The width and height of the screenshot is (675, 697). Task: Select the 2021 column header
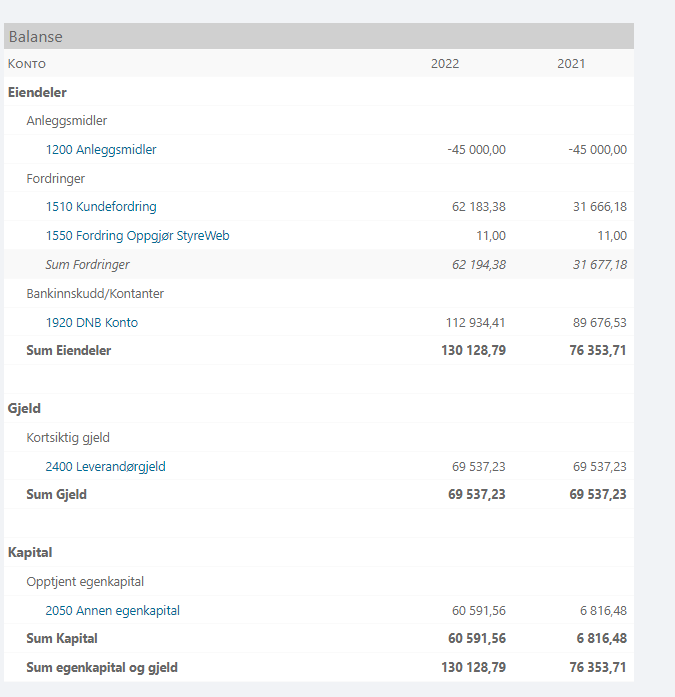click(571, 64)
